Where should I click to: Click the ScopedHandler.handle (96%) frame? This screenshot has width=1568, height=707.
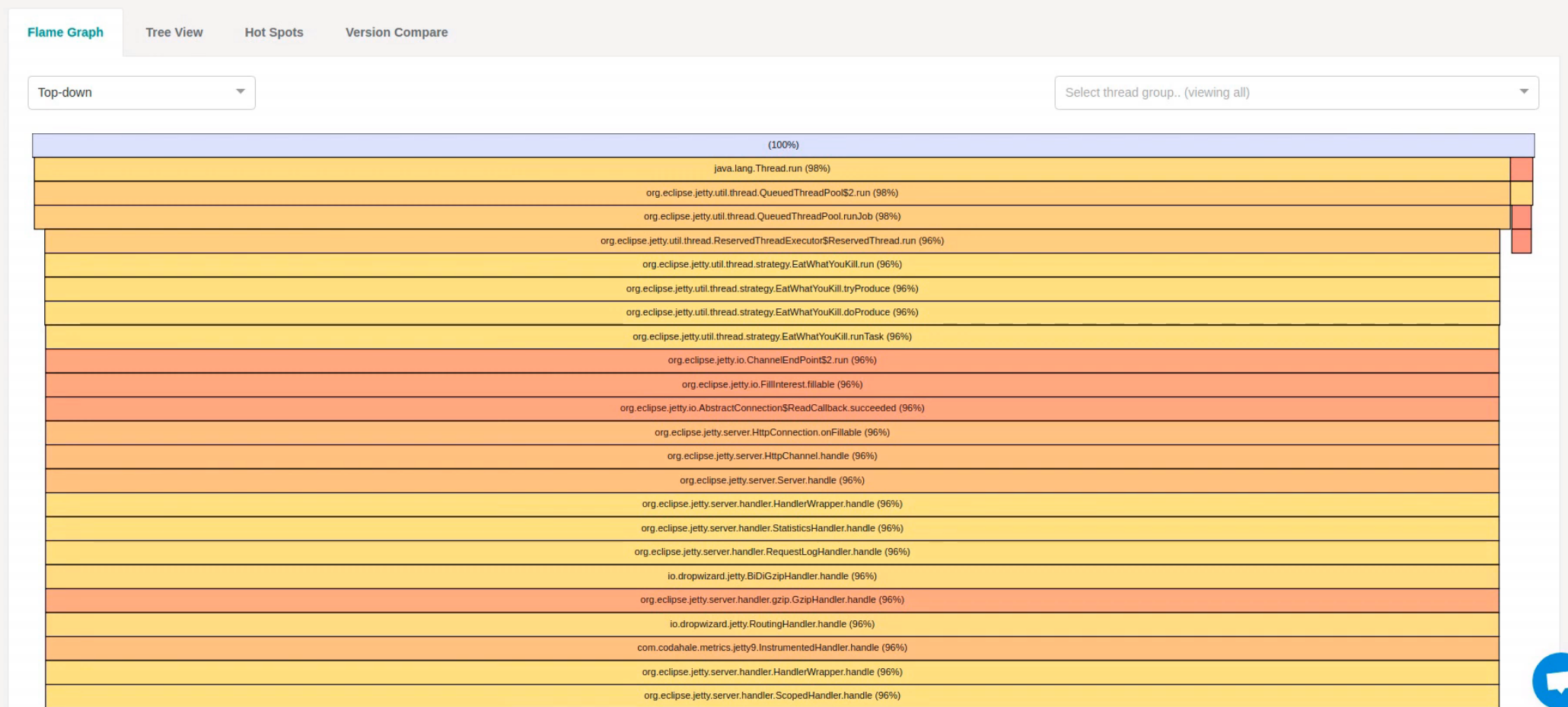point(772,696)
